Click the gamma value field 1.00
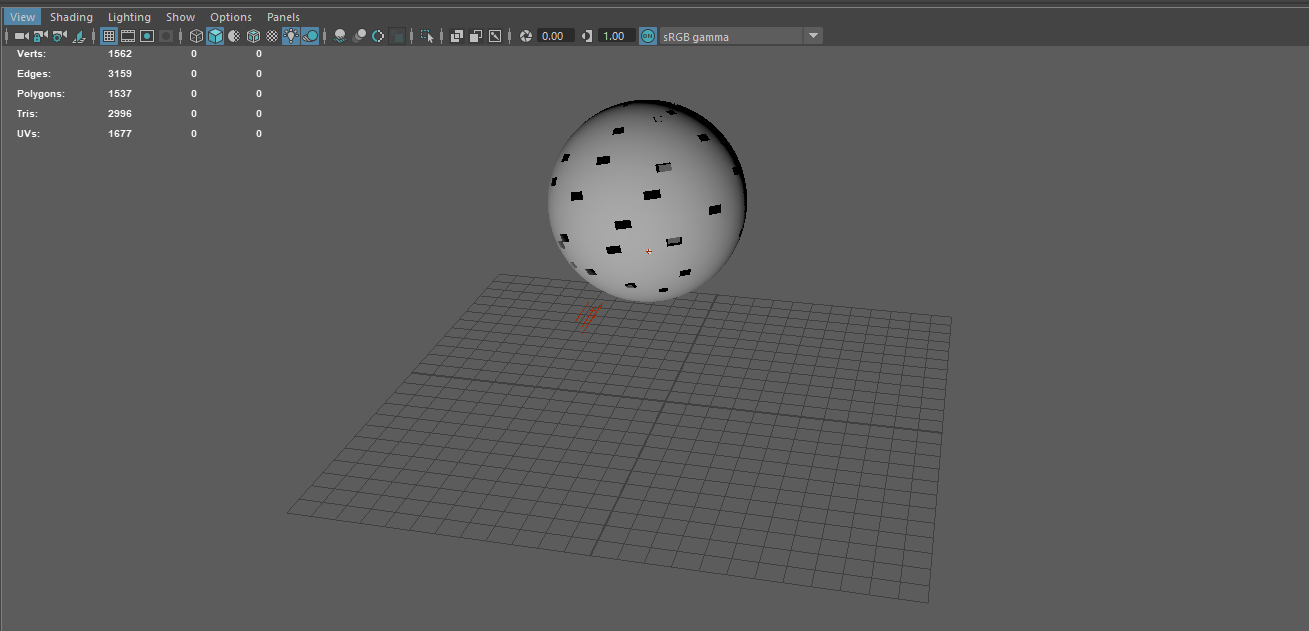This screenshot has width=1309, height=631. tap(614, 36)
